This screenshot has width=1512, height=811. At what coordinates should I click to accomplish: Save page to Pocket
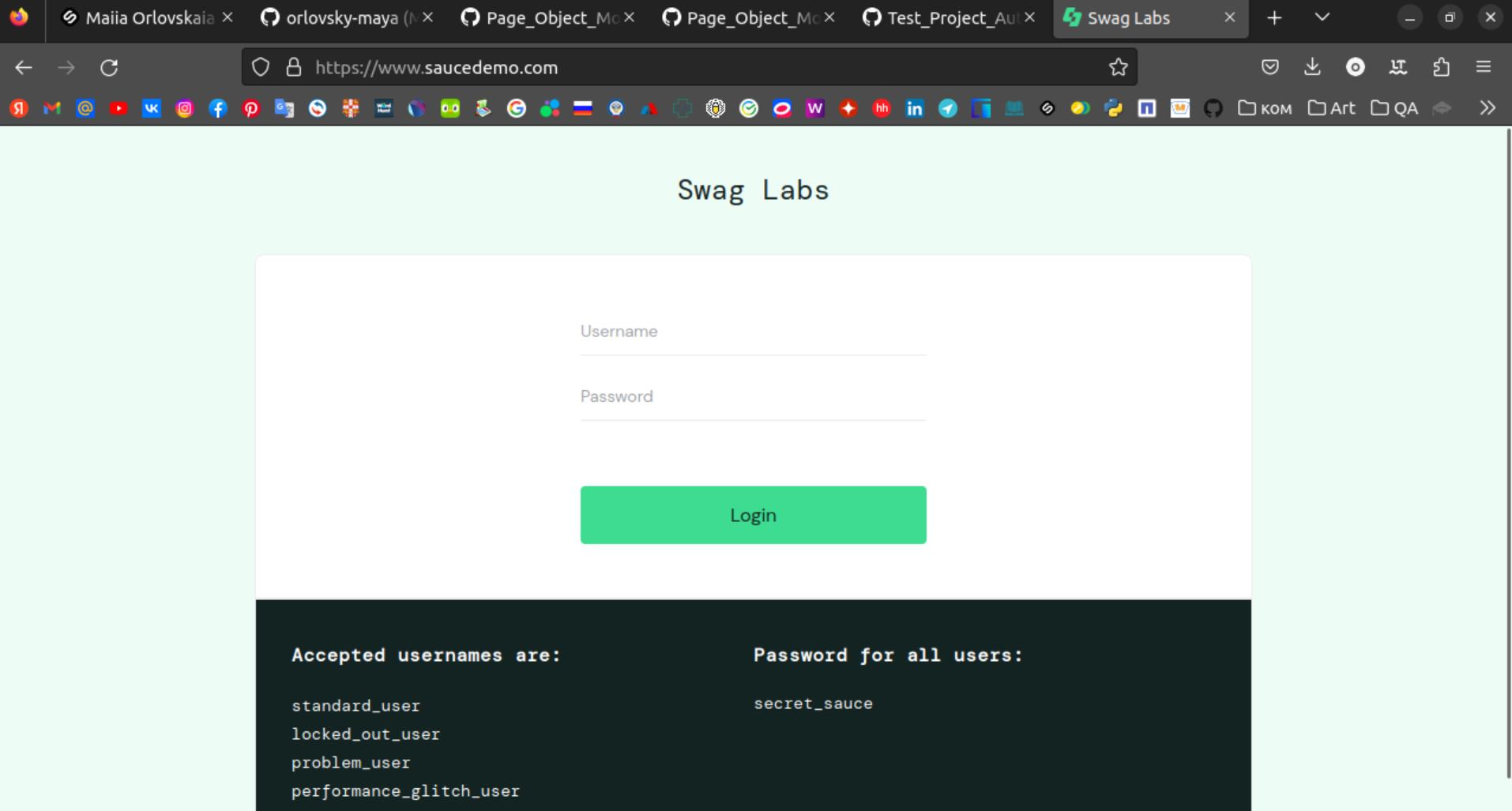point(1269,67)
